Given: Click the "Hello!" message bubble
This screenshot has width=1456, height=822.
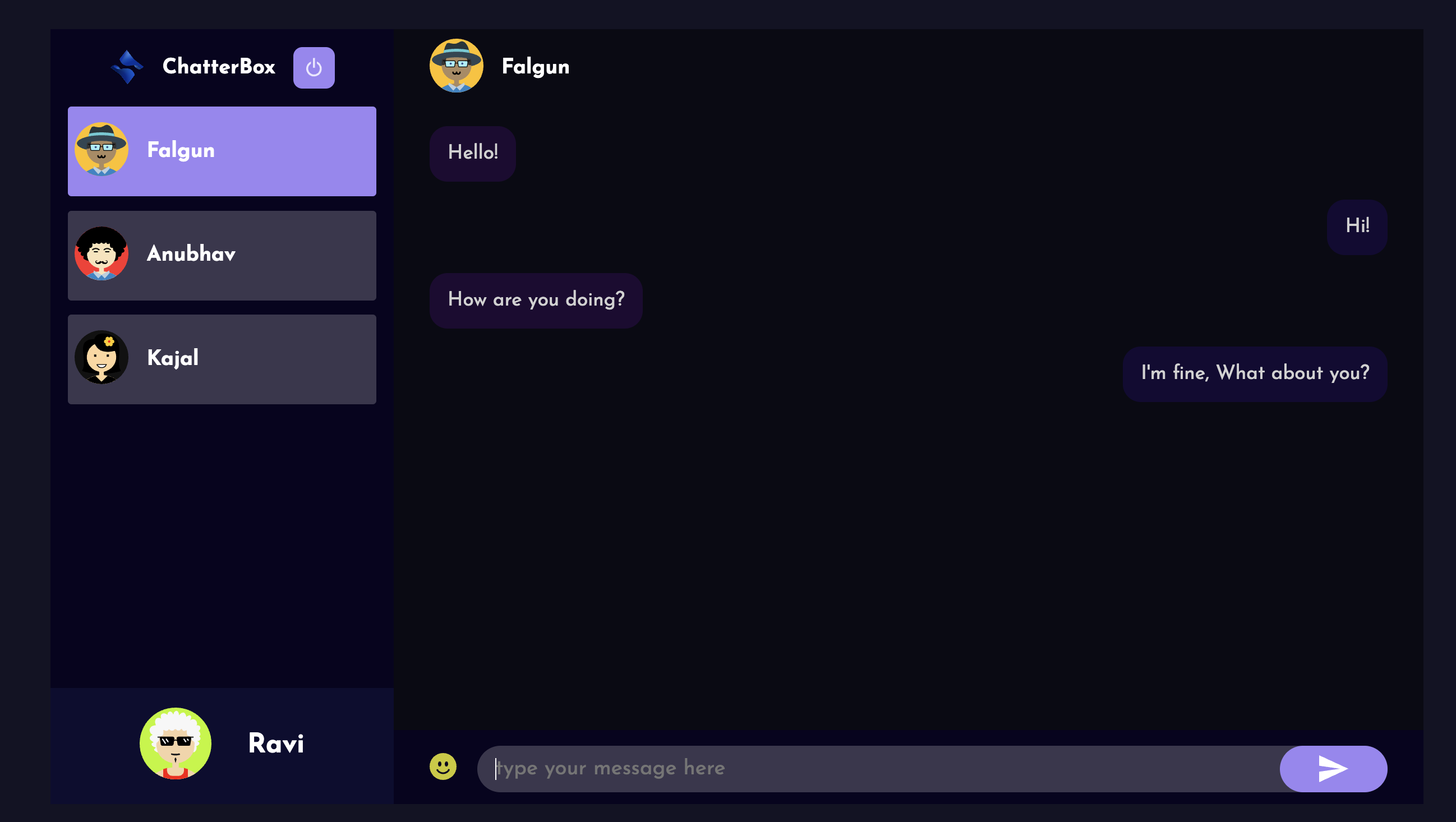Looking at the screenshot, I should (472, 154).
